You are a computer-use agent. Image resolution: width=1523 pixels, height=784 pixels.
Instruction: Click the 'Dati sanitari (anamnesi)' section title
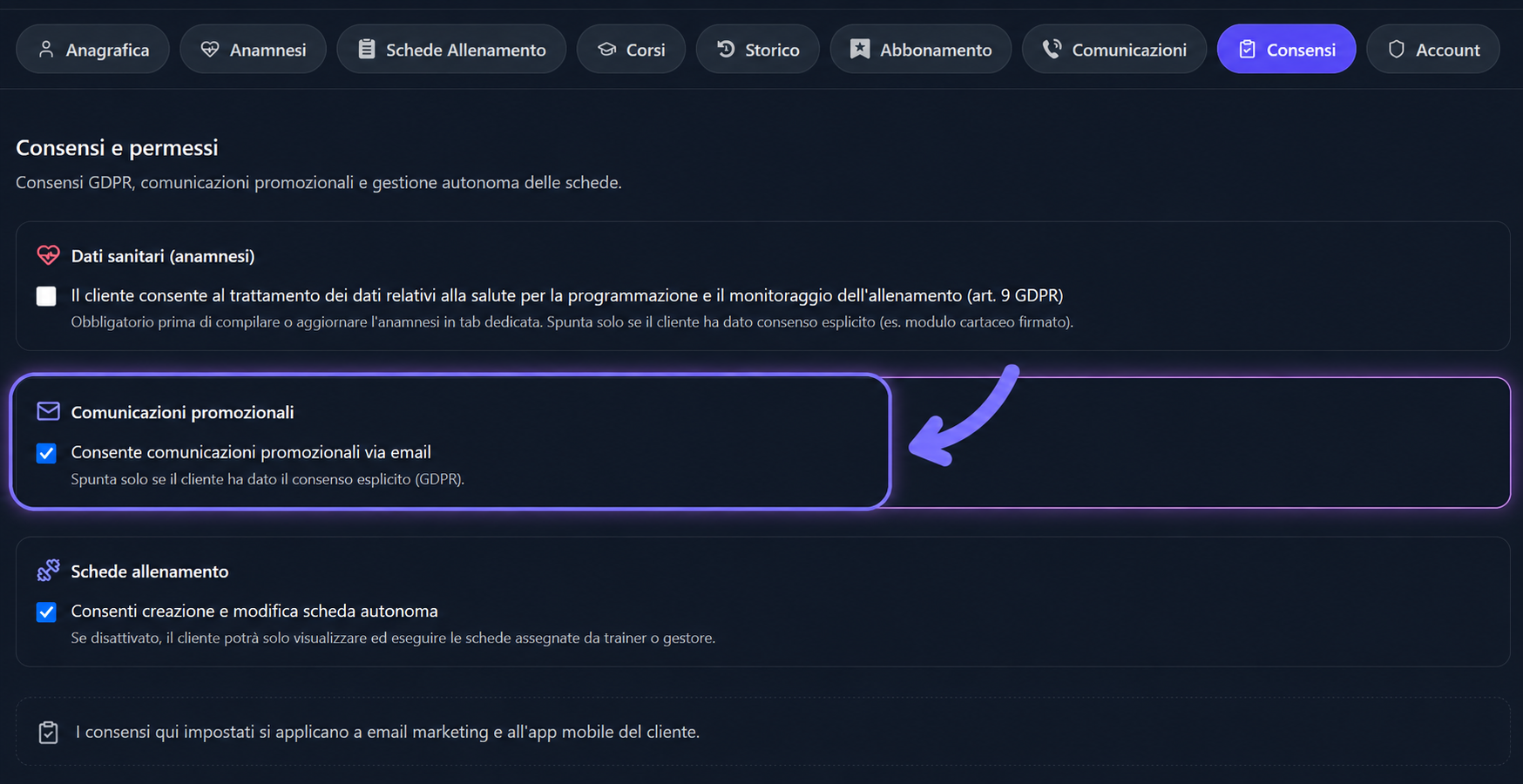pyautogui.click(x=163, y=256)
